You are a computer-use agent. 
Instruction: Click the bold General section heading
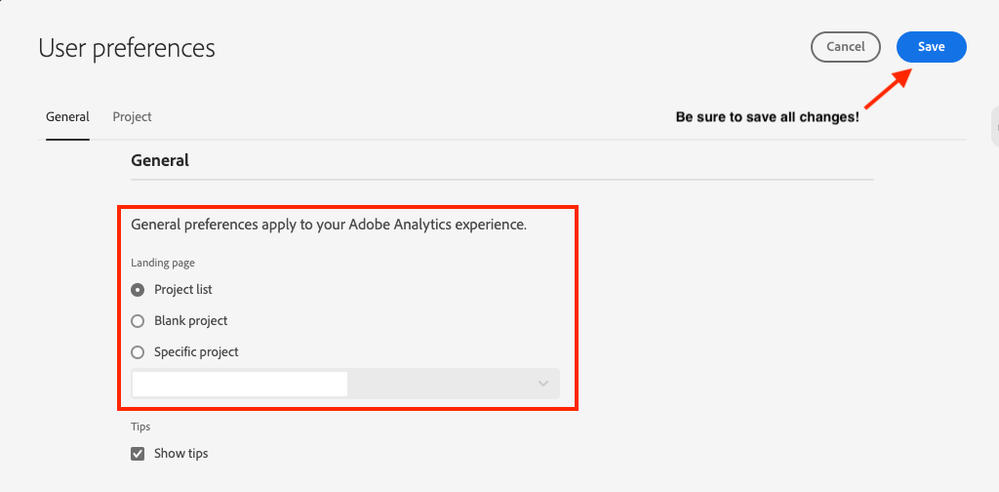click(x=160, y=160)
